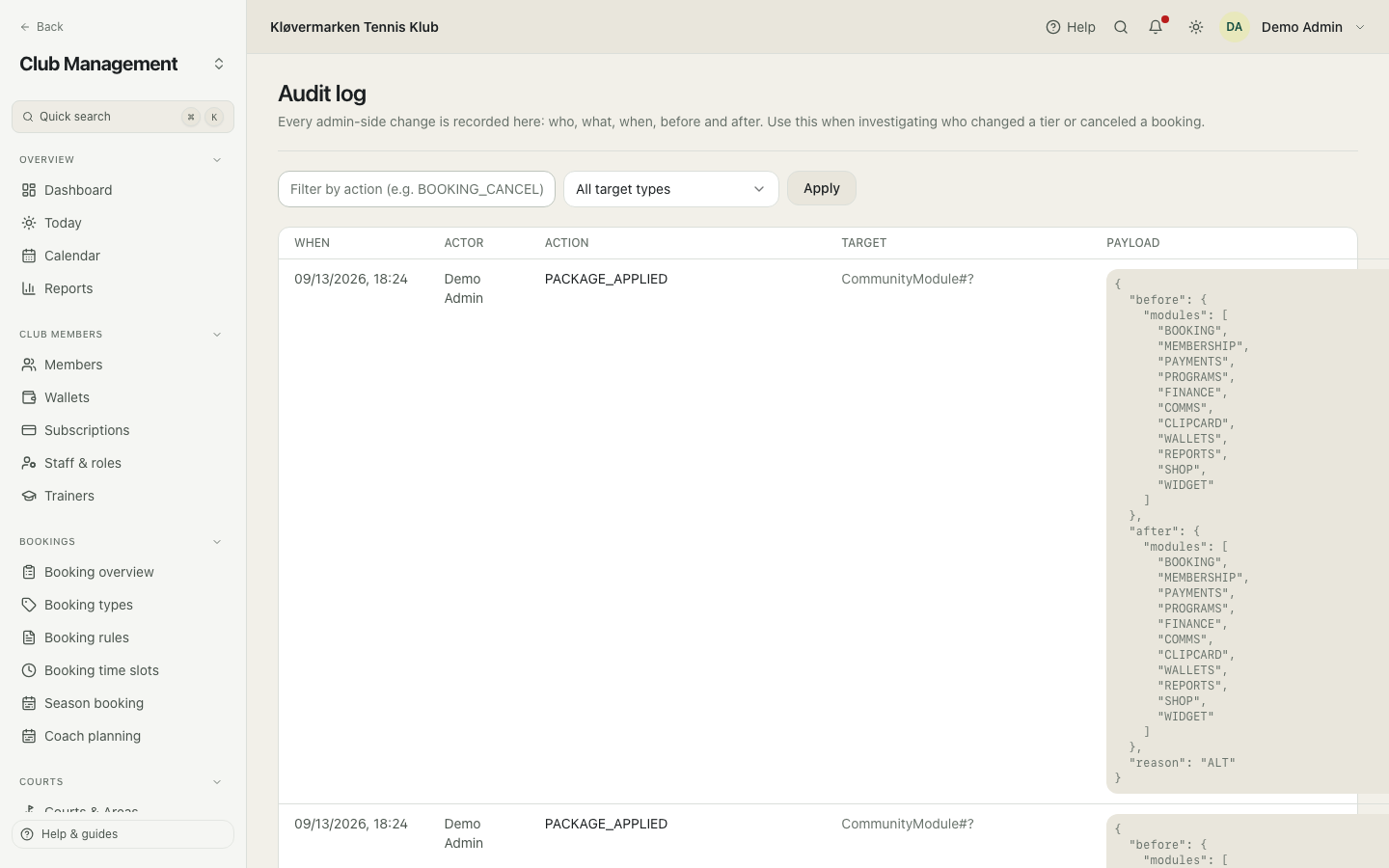
Task: Click the Season booking calendar icon
Action: pyautogui.click(x=29, y=703)
